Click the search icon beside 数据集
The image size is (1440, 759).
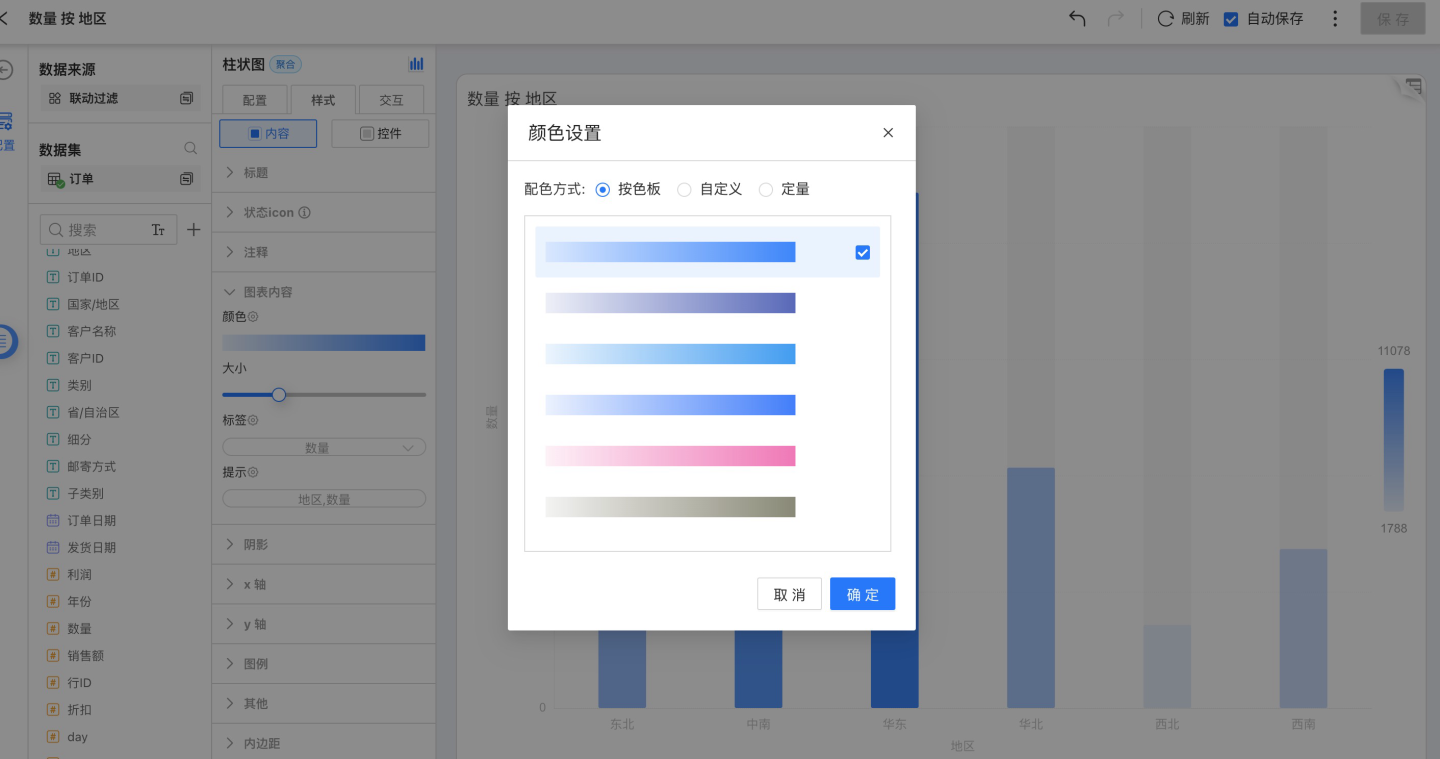coord(191,149)
